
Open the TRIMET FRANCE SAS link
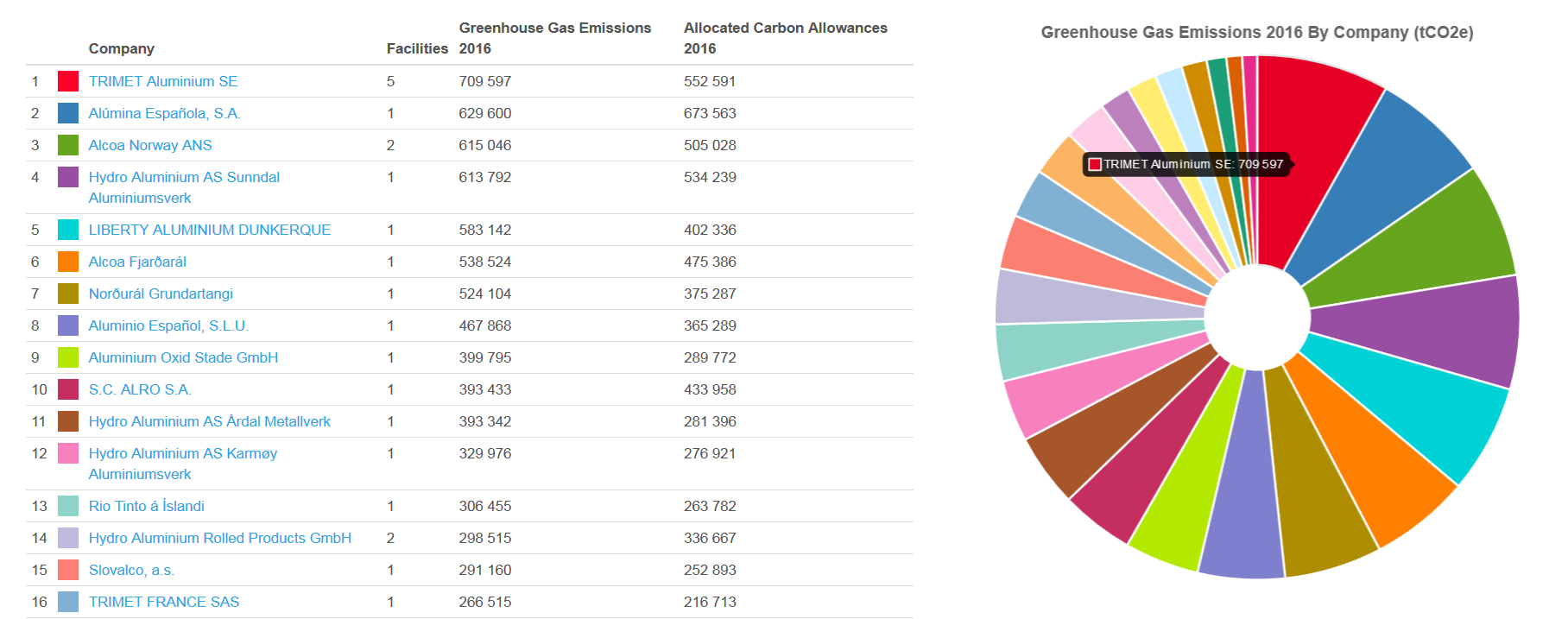pos(164,602)
